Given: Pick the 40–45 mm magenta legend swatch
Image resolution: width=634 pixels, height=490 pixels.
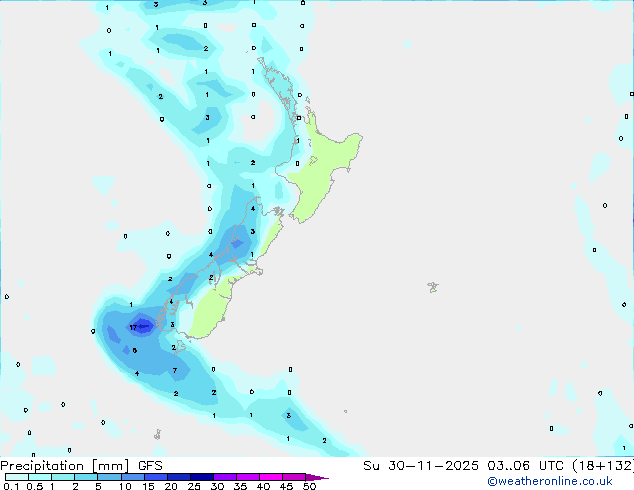Looking at the screenshot, I should pos(271,477).
